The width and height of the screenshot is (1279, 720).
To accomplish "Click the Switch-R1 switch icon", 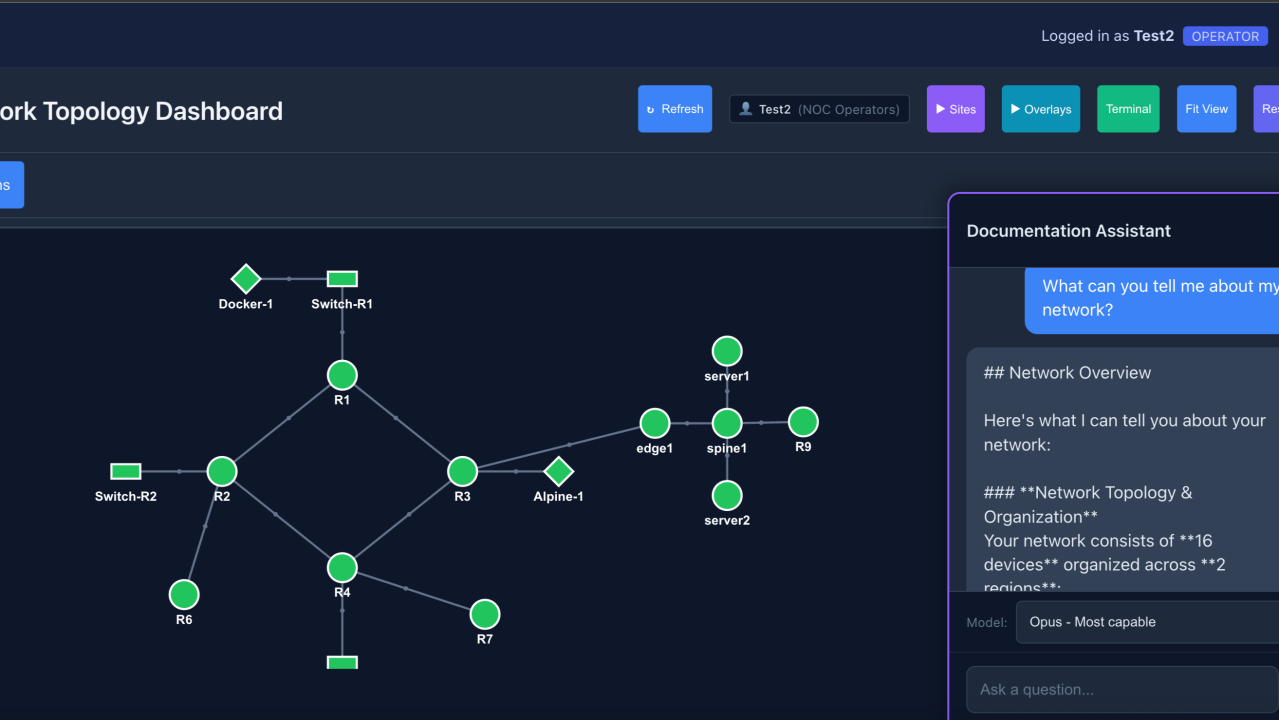I will click(341, 278).
